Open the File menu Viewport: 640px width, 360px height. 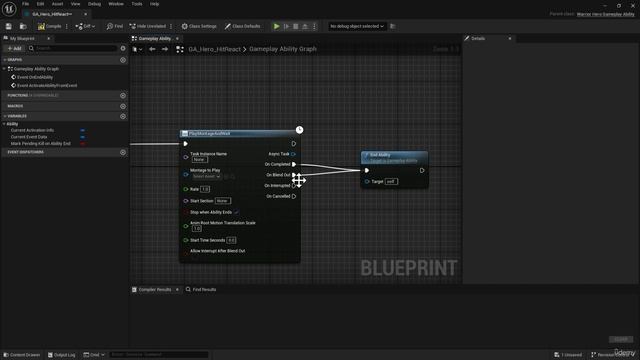[x=25, y=4]
